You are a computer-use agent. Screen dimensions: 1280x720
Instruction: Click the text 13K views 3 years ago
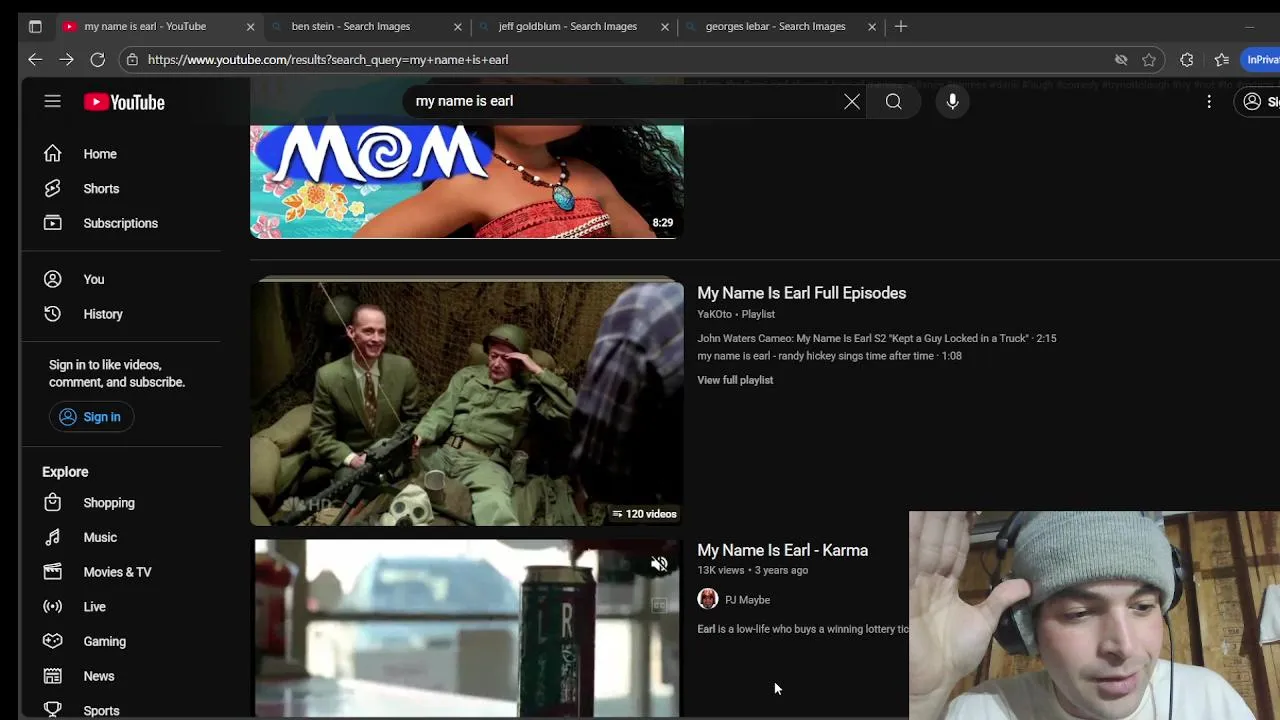click(x=752, y=570)
